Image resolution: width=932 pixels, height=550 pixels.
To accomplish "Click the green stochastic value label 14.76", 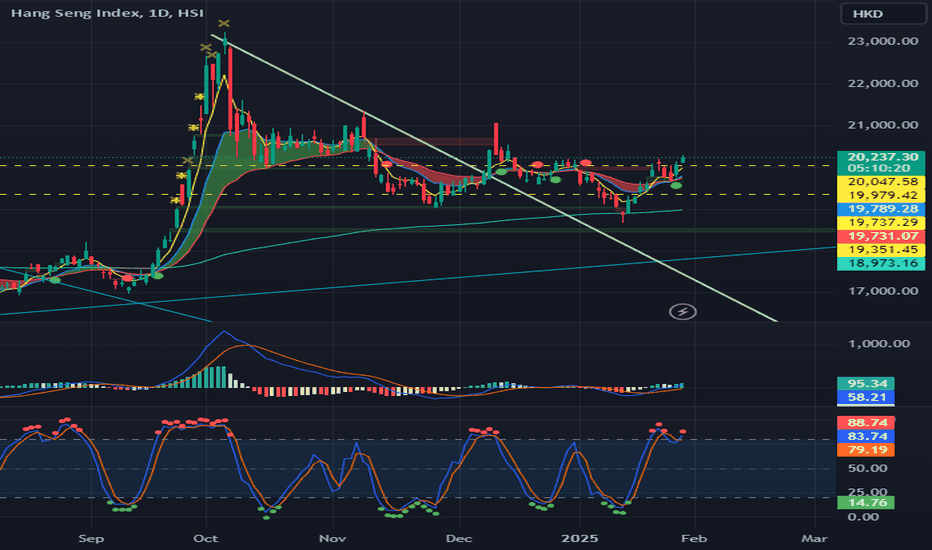I will (866, 503).
